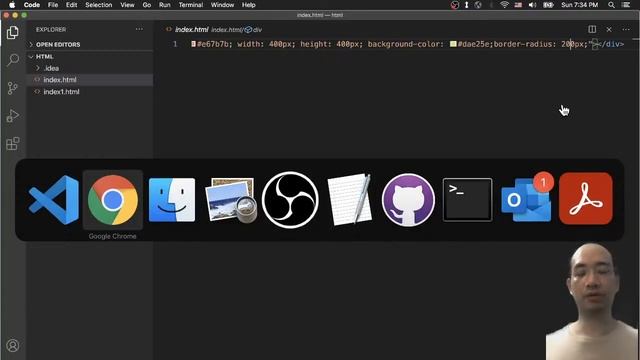The height and width of the screenshot is (360, 640).
Task: Open the Go menu
Action: [147, 5]
